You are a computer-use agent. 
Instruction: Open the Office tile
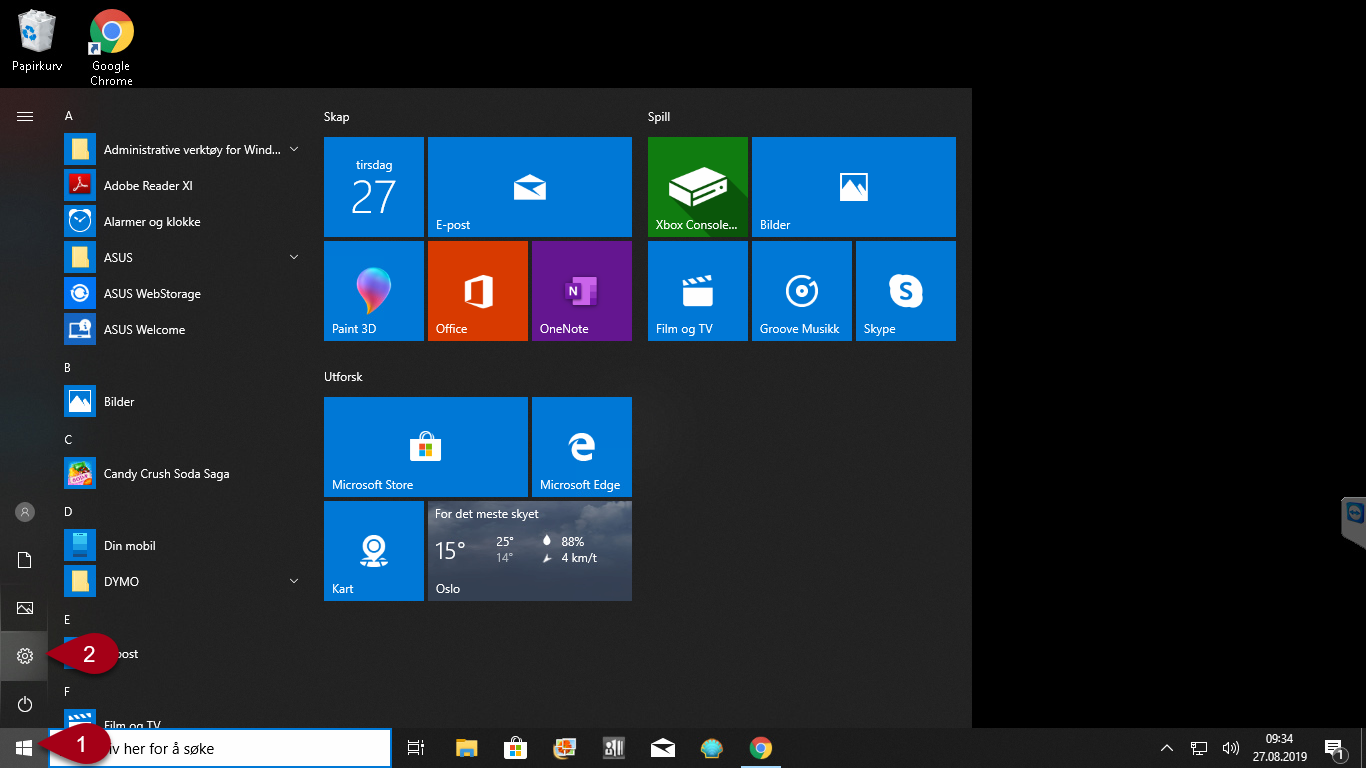point(478,291)
